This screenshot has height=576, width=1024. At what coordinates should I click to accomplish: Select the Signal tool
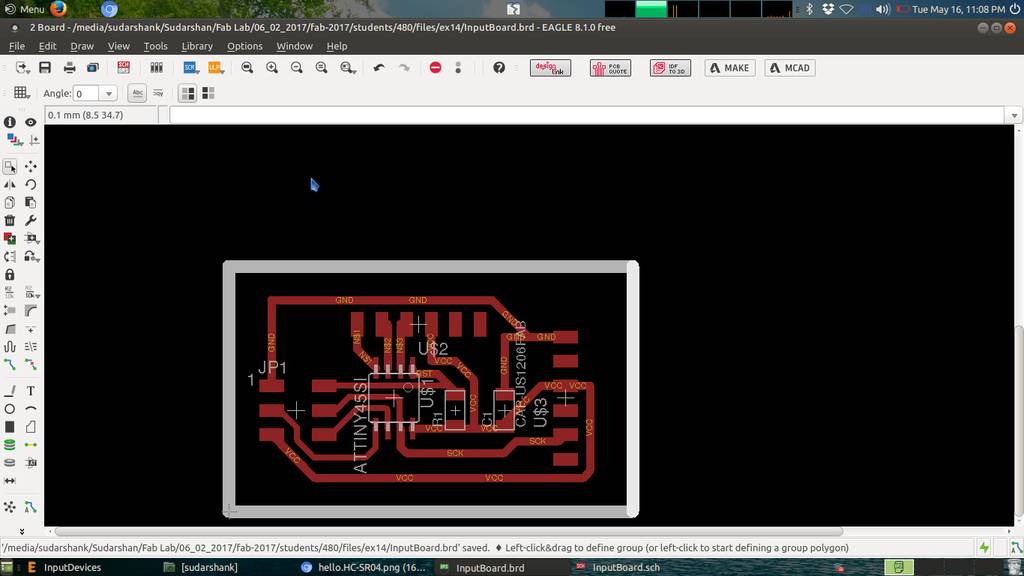[x=31, y=445]
